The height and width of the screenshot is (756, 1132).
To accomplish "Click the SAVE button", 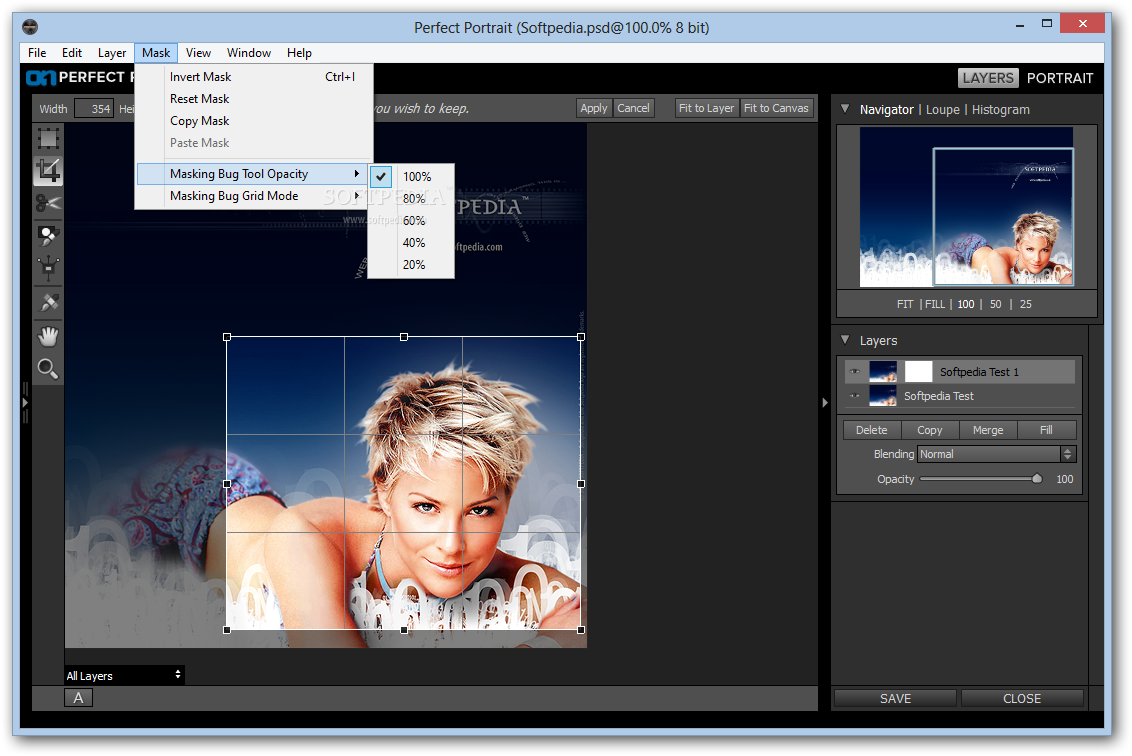I will pyautogui.click(x=895, y=698).
